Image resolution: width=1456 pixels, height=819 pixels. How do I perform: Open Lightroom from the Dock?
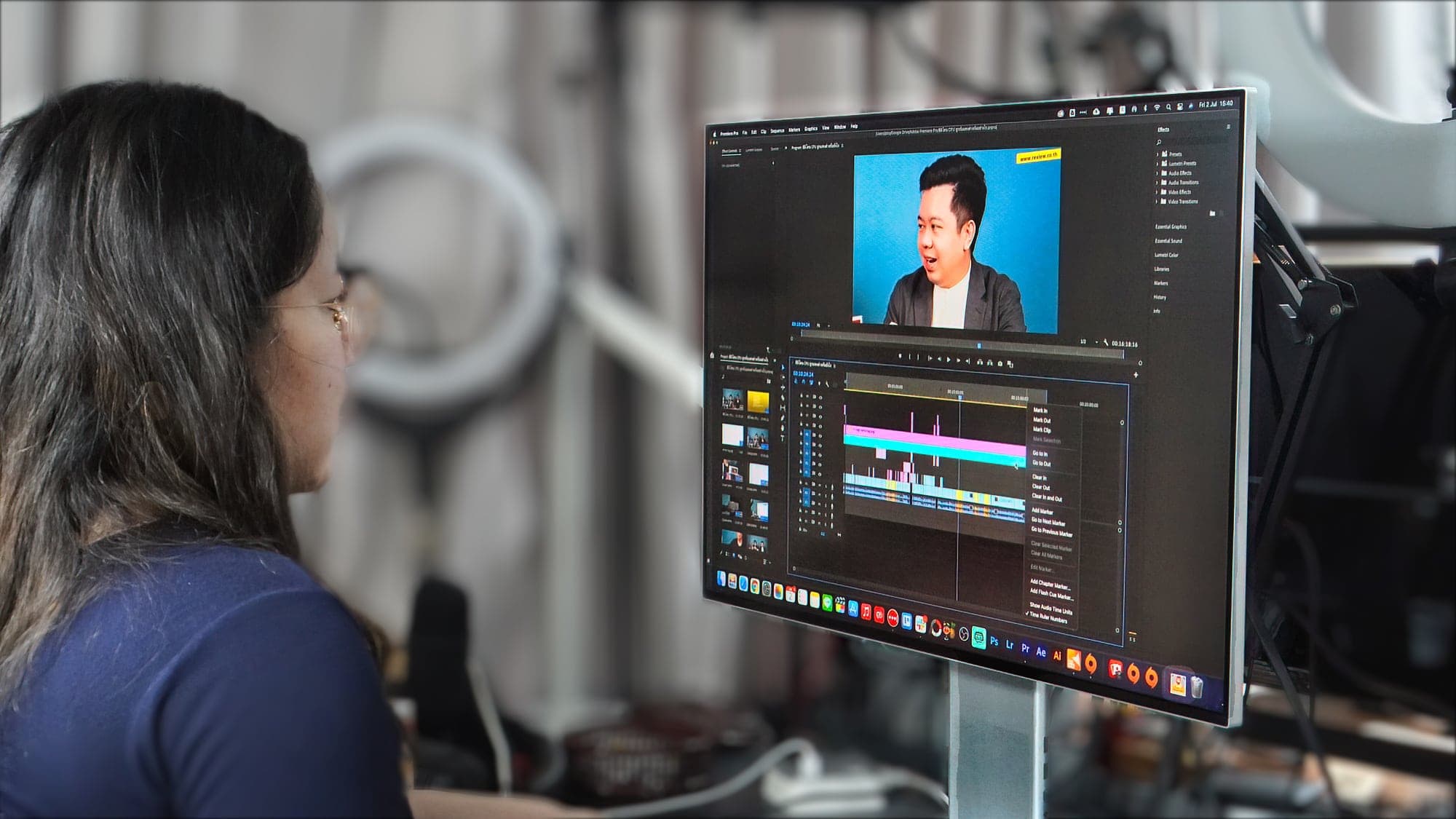(x=1010, y=644)
